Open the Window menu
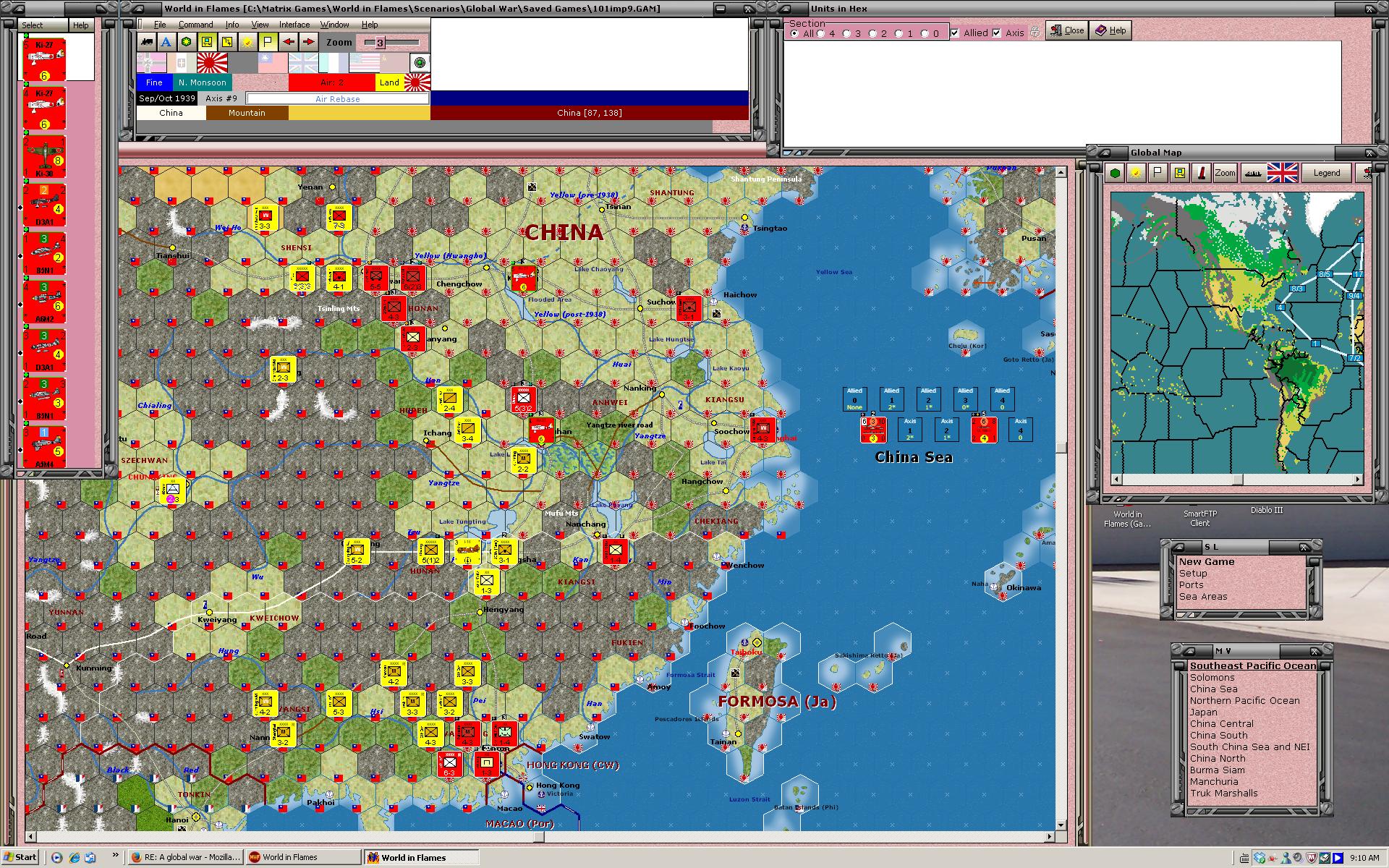Viewport: 1389px width, 868px height. point(335,25)
